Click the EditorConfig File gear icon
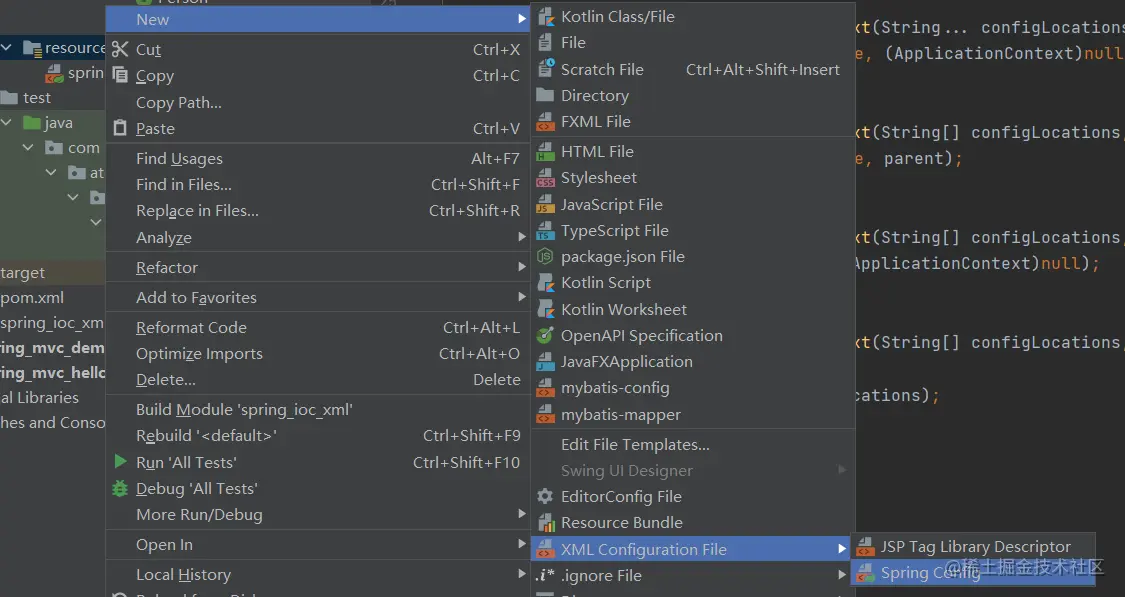The image size is (1125, 597). (545, 497)
